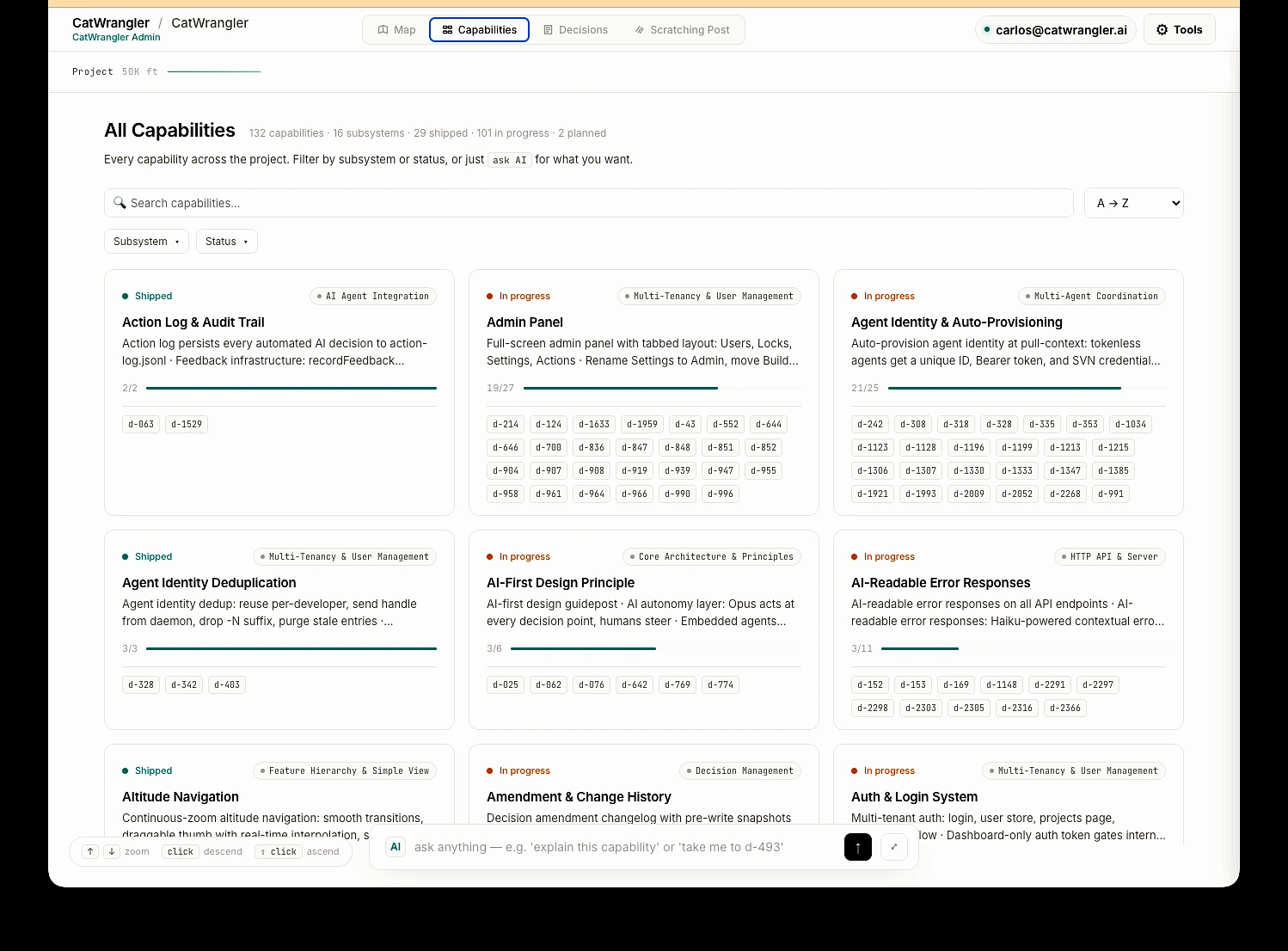Open AI-Readable Error Responses capability
The image size is (1288, 951).
941,583
